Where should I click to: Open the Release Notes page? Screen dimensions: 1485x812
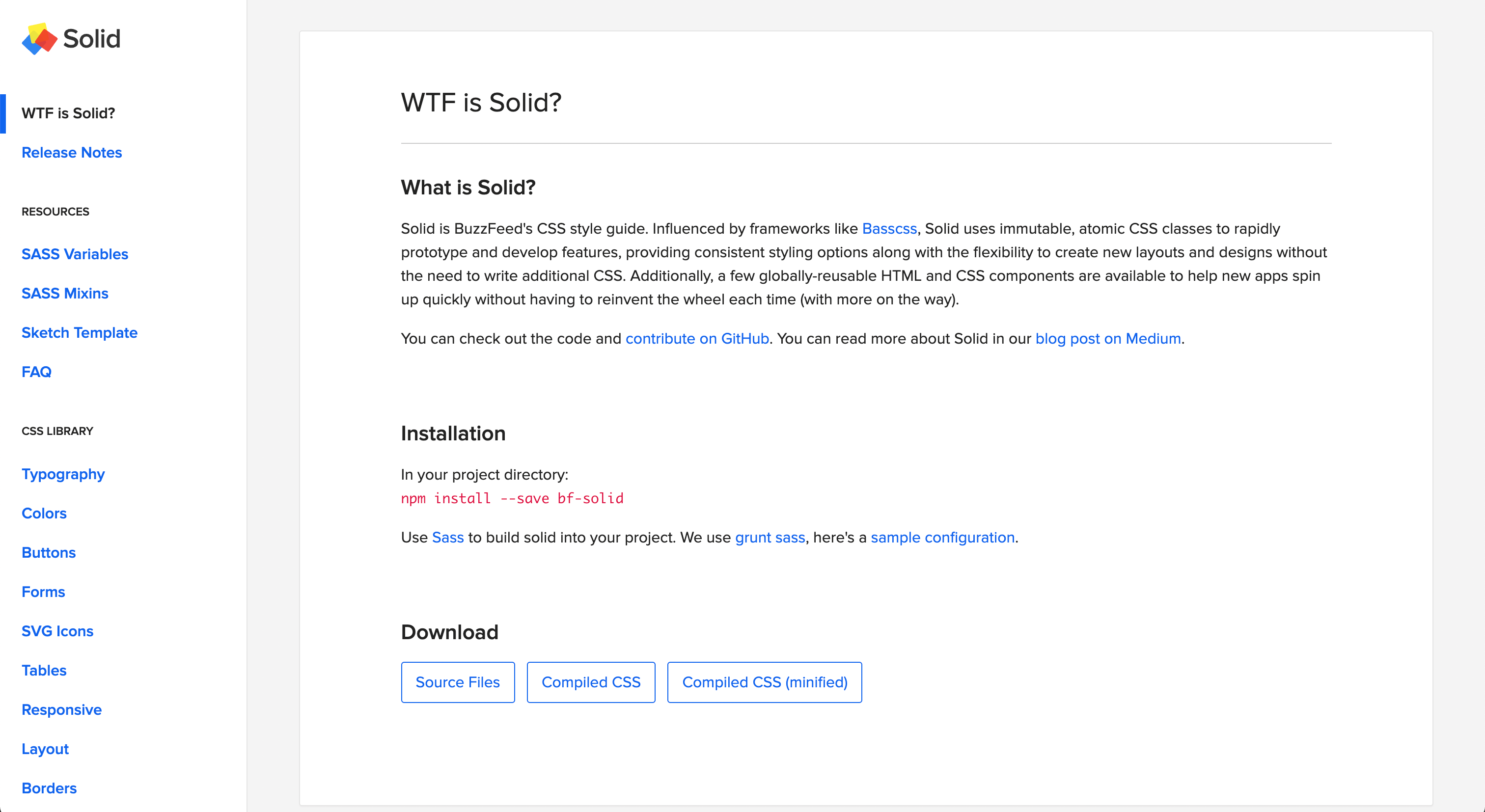72,153
